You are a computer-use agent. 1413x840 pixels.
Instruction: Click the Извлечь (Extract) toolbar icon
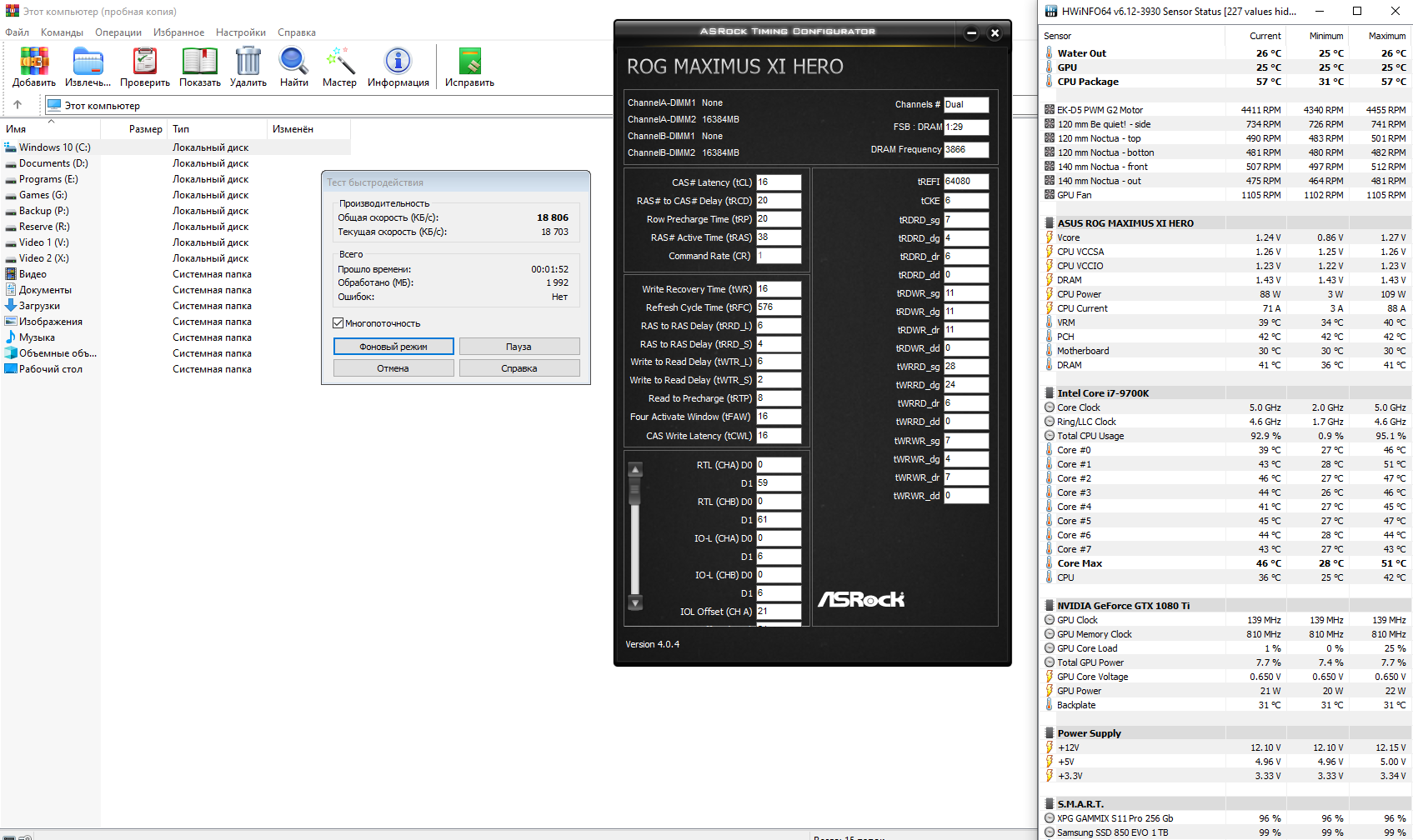[x=88, y=62]
